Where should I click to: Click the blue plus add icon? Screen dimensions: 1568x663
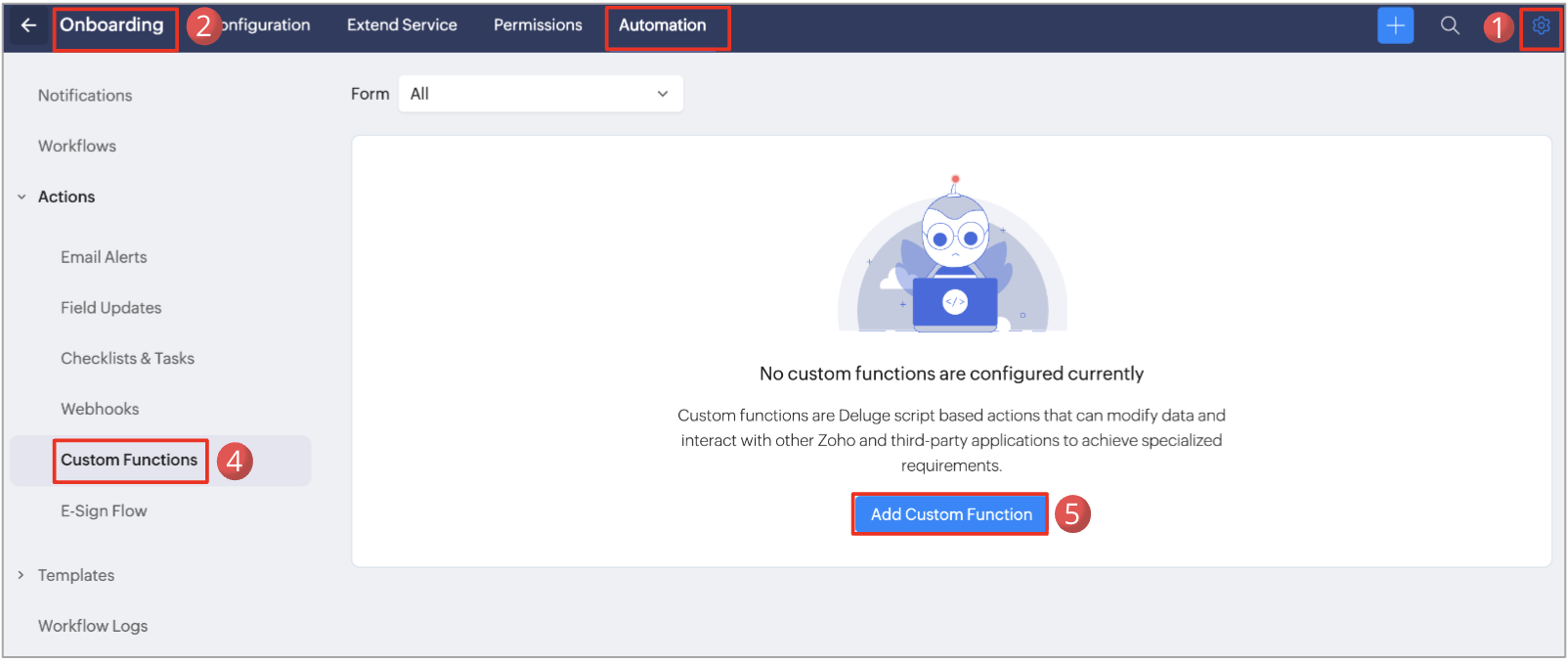[x=1395, y=25]
